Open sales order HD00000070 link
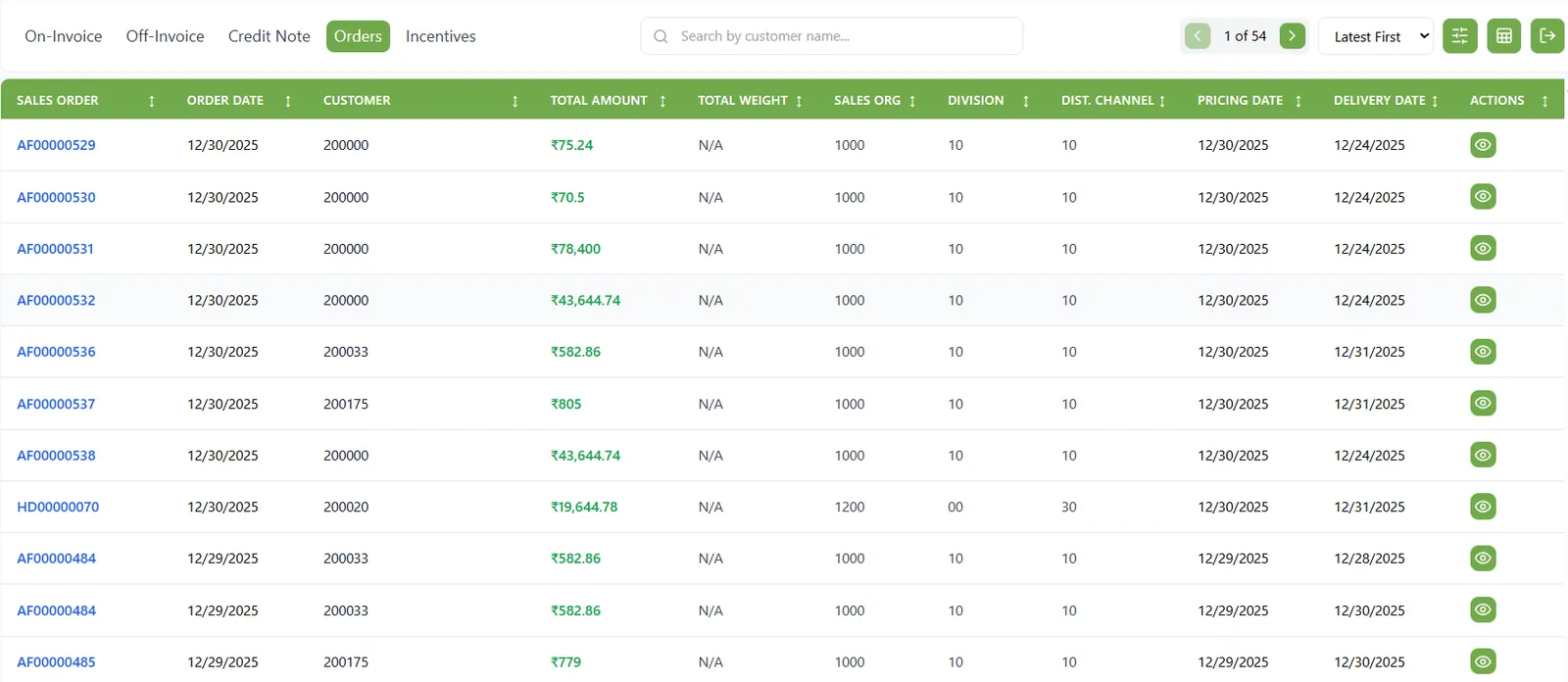Image resolution: width=1568 pixels, height=682 pixels. (58, 507)
